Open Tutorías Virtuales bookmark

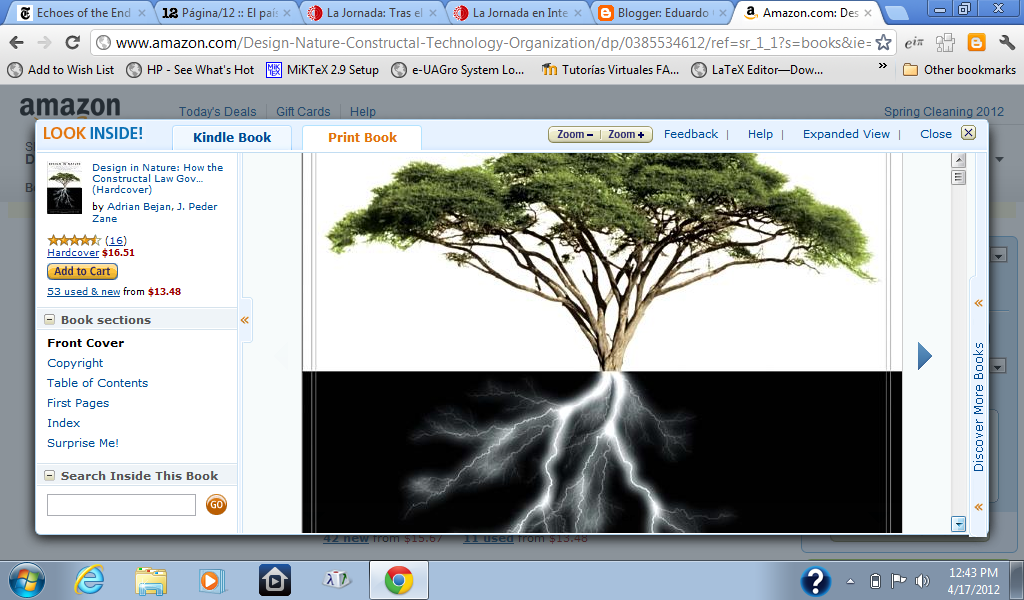click(611, 70)
